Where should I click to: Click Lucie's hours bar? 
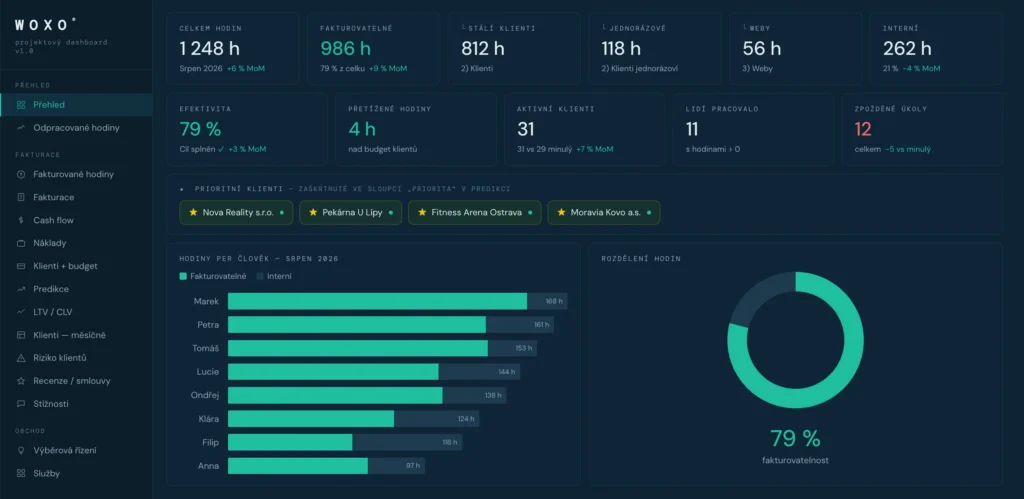click(x=374, y=372)
